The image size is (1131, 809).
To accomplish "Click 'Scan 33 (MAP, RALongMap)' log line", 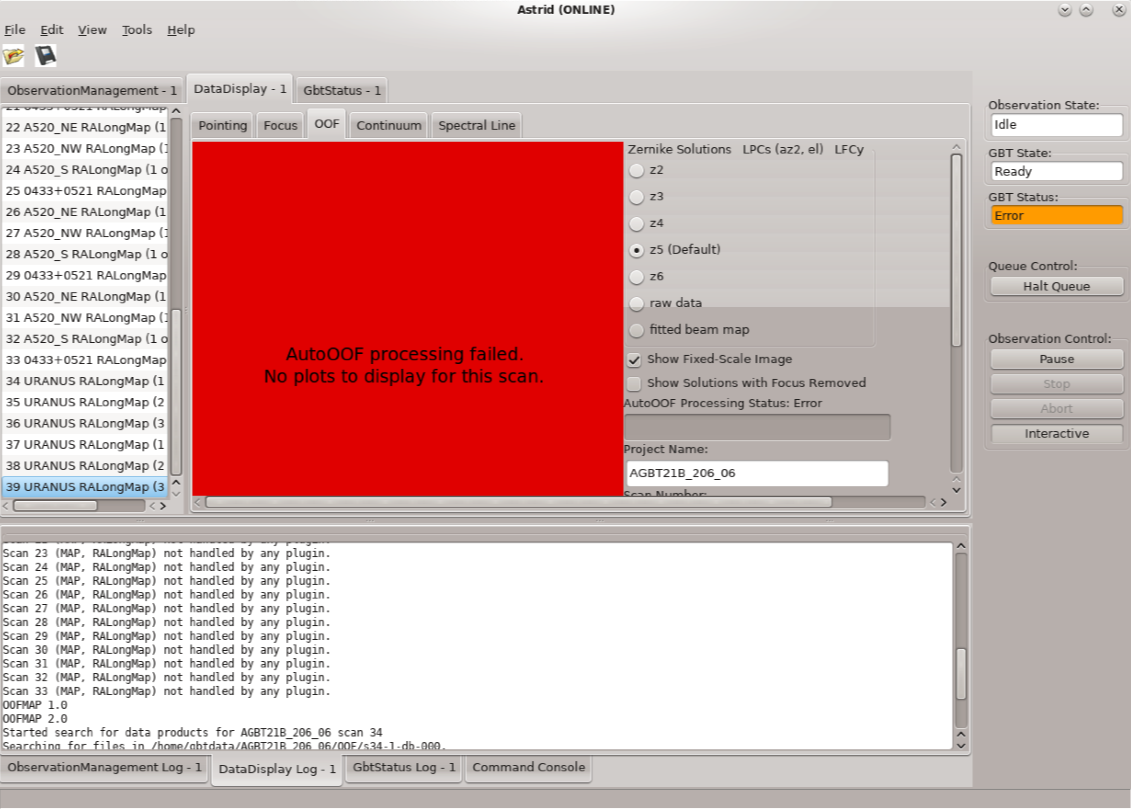I will (x=166, y=691).
